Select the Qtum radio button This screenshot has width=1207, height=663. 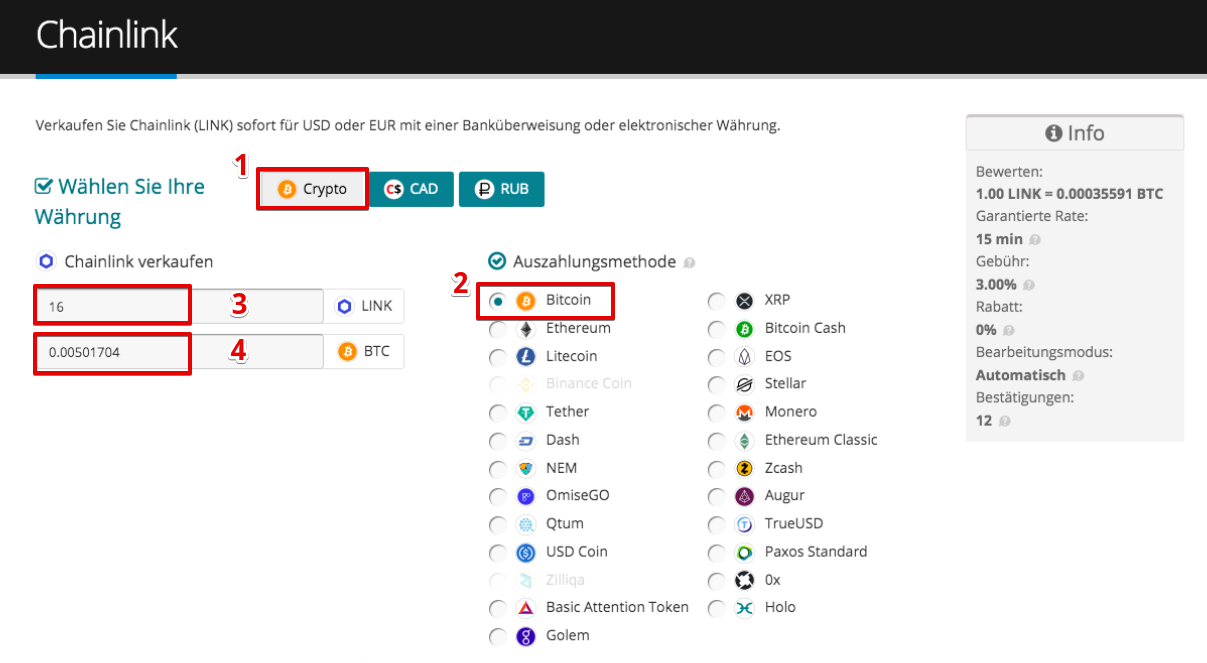[497, 524]
